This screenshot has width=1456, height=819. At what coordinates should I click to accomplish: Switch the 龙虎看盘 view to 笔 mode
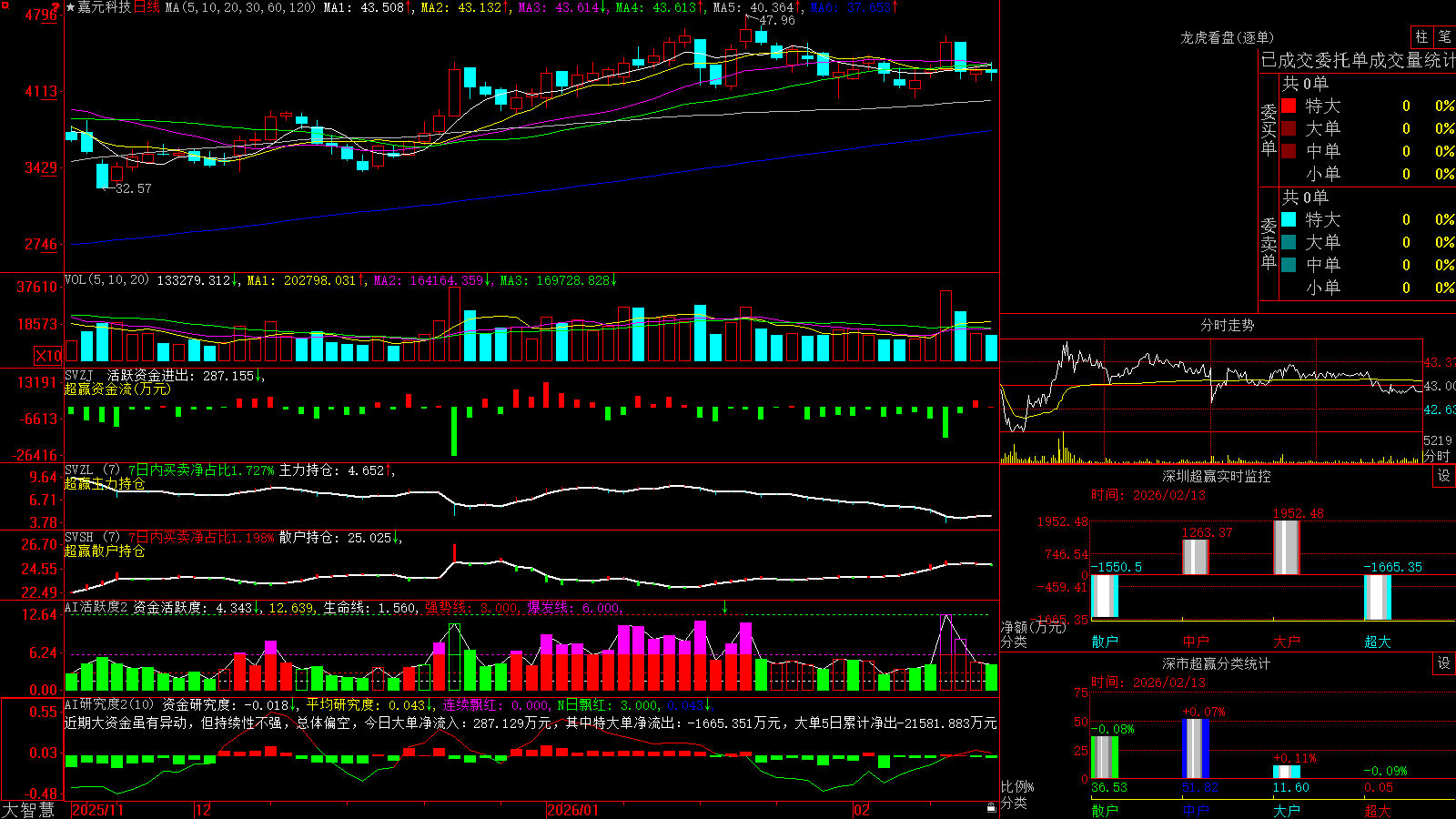(x=1444, y=37)
